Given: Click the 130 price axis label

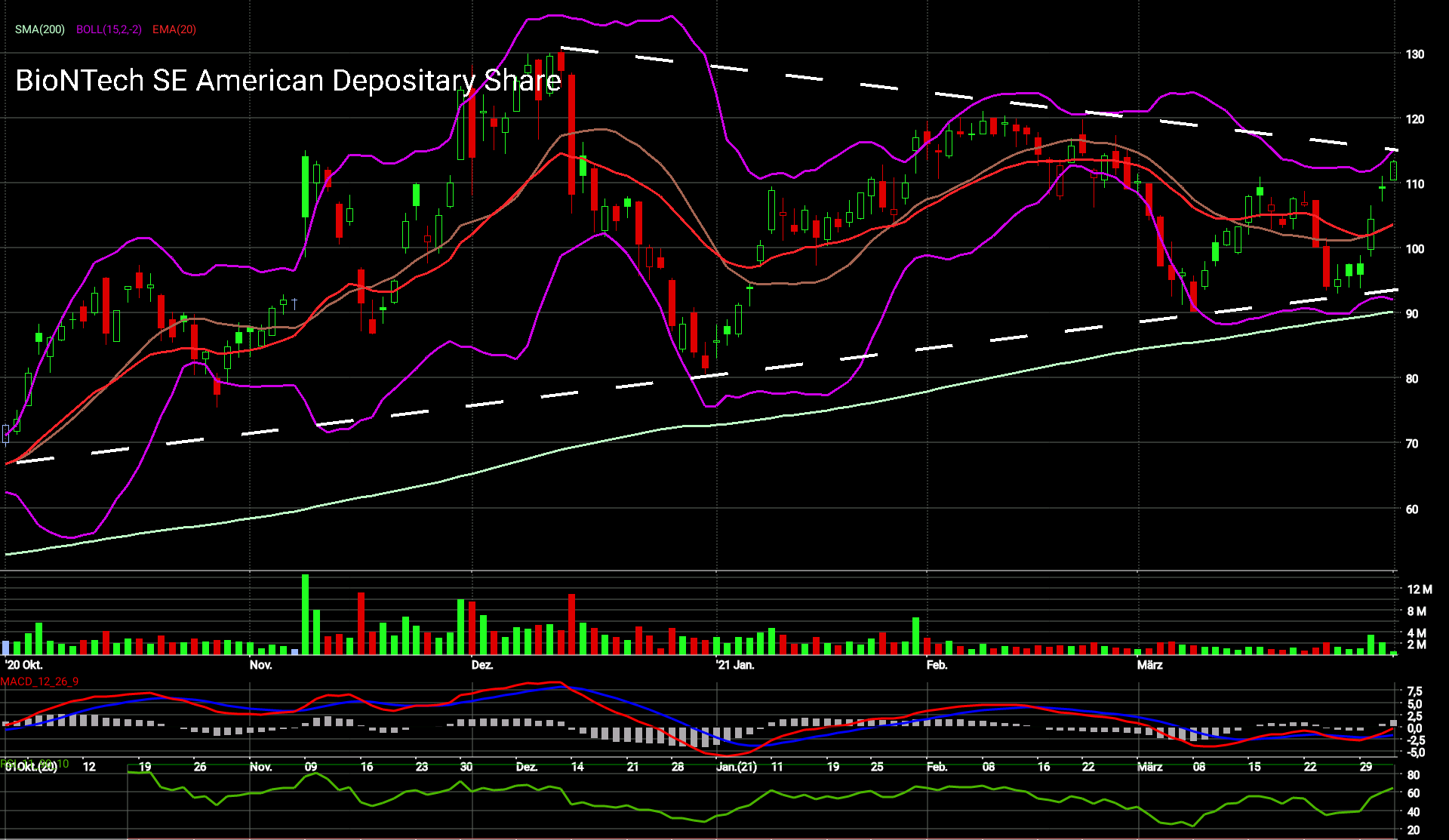Looking at the screenshot, I should click(1414, 54).
